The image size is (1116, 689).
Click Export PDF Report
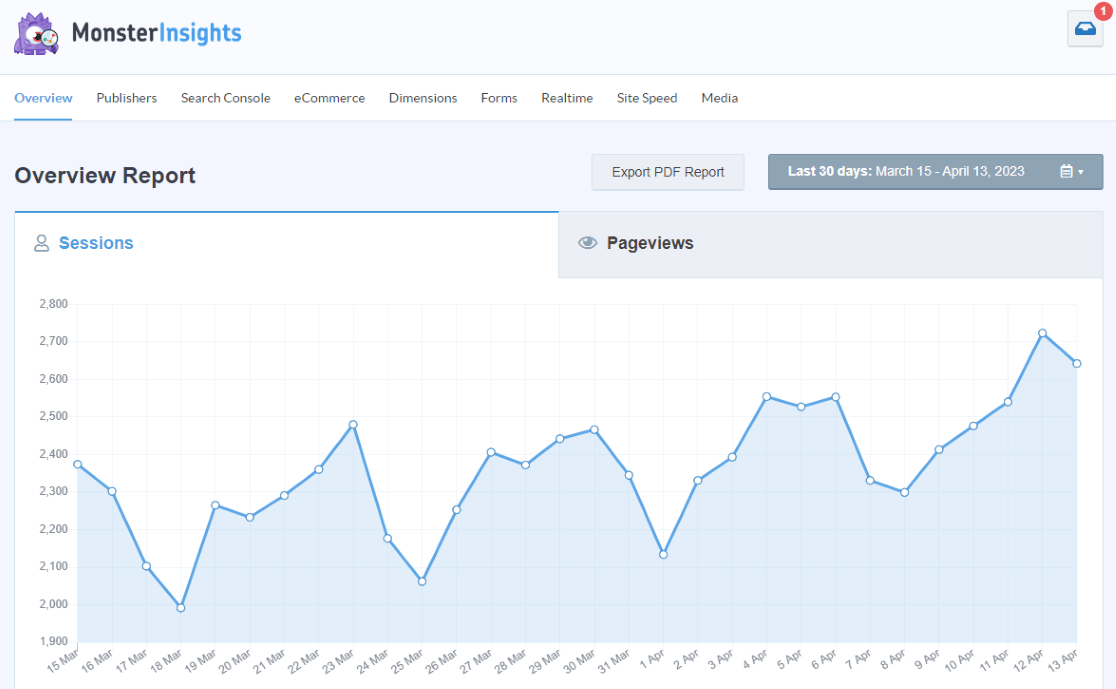[x=667, y=172]
